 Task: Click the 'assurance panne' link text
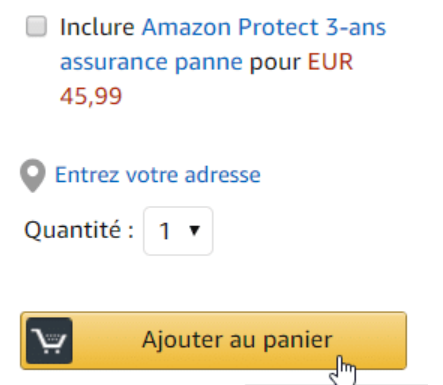pos(151,62)
